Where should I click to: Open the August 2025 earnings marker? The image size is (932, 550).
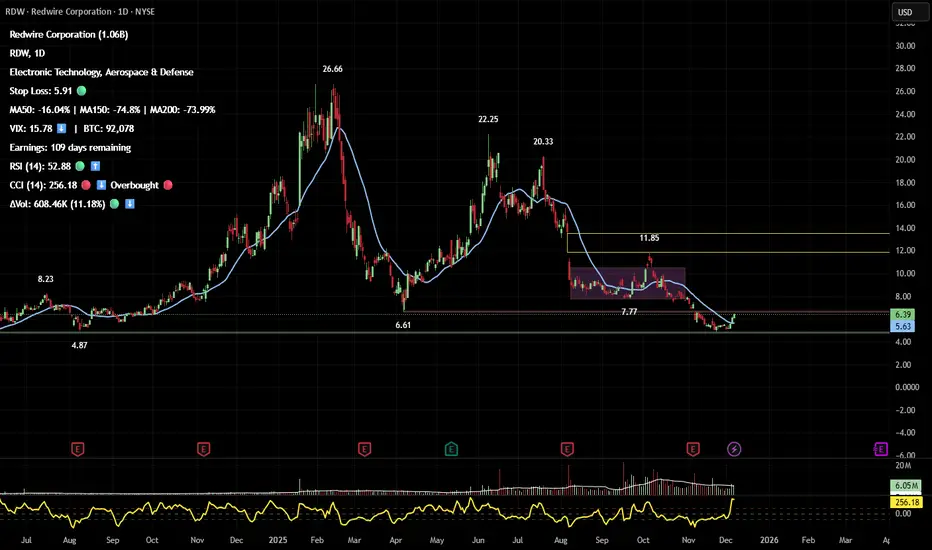[567, 449]
